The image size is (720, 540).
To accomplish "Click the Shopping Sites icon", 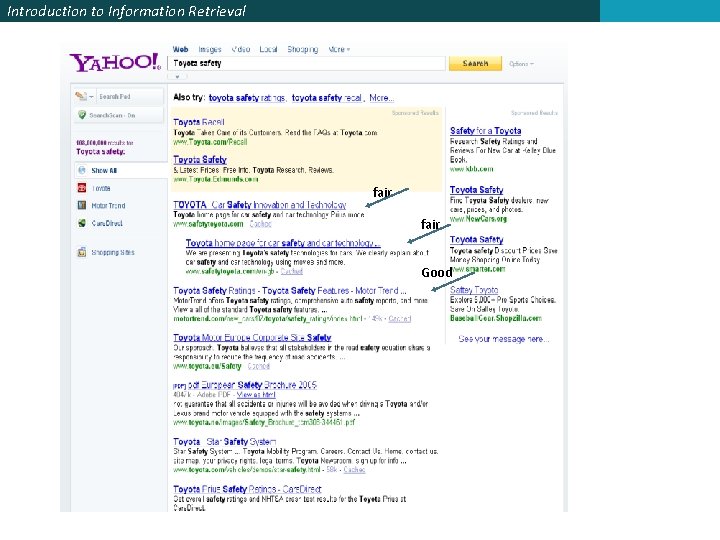I will [x=82, y=252].
